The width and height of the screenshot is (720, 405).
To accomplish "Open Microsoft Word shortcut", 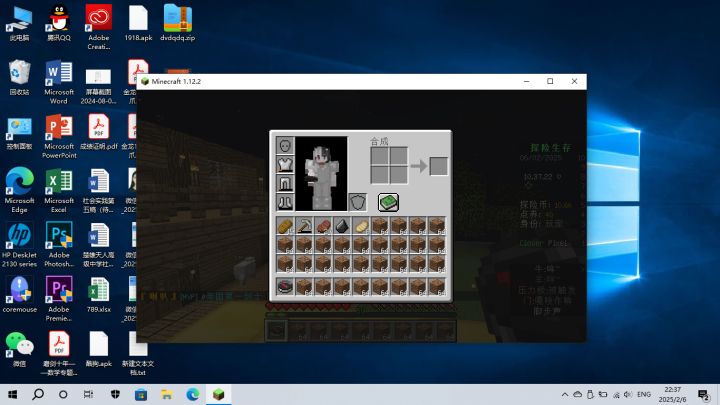I will pos(59,82).
